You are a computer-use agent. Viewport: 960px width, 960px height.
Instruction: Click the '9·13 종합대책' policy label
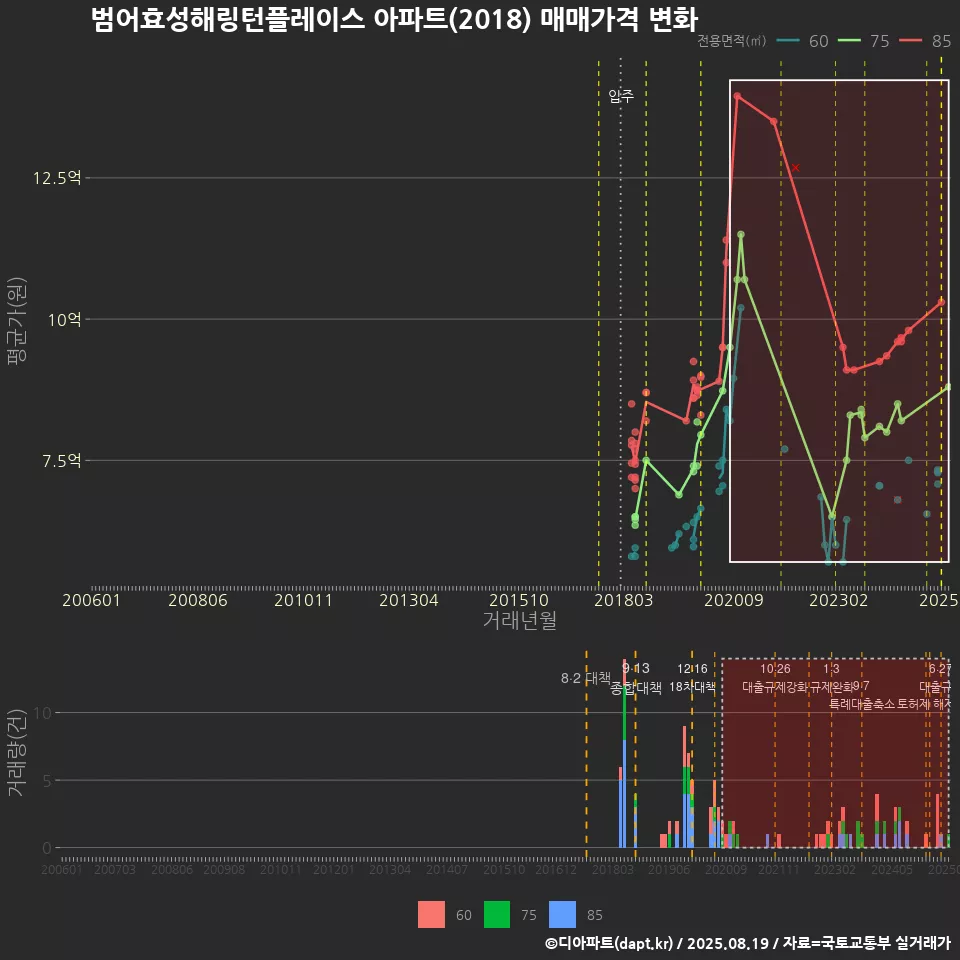(x=636, y=678)
